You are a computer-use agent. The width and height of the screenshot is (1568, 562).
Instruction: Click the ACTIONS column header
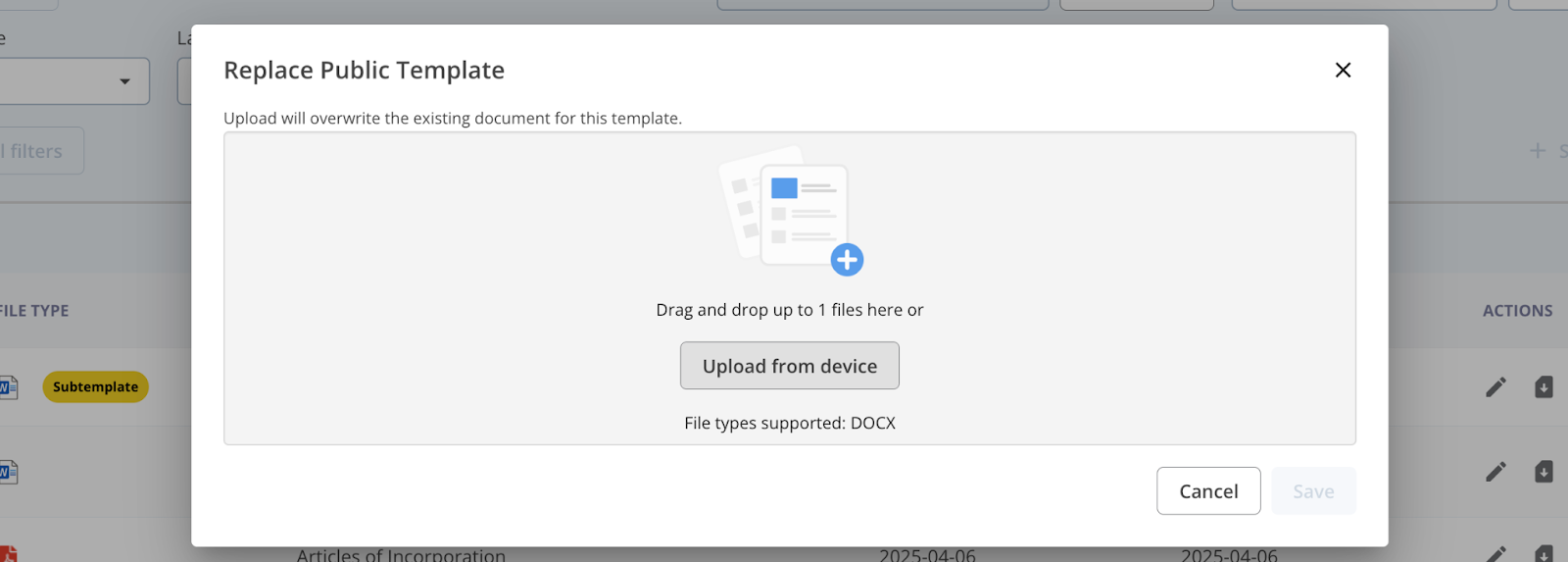click(x=1517, y=311)
